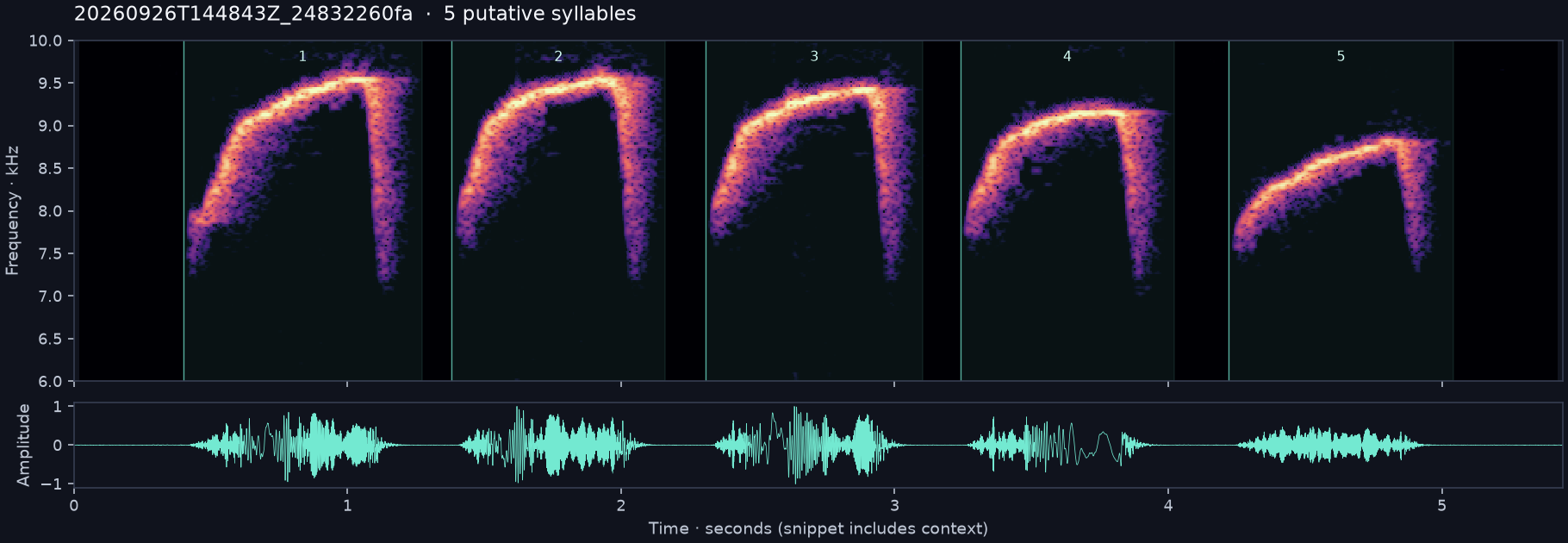Select syllable label 2
1568x543 pixels.
[x=558, y=56]
